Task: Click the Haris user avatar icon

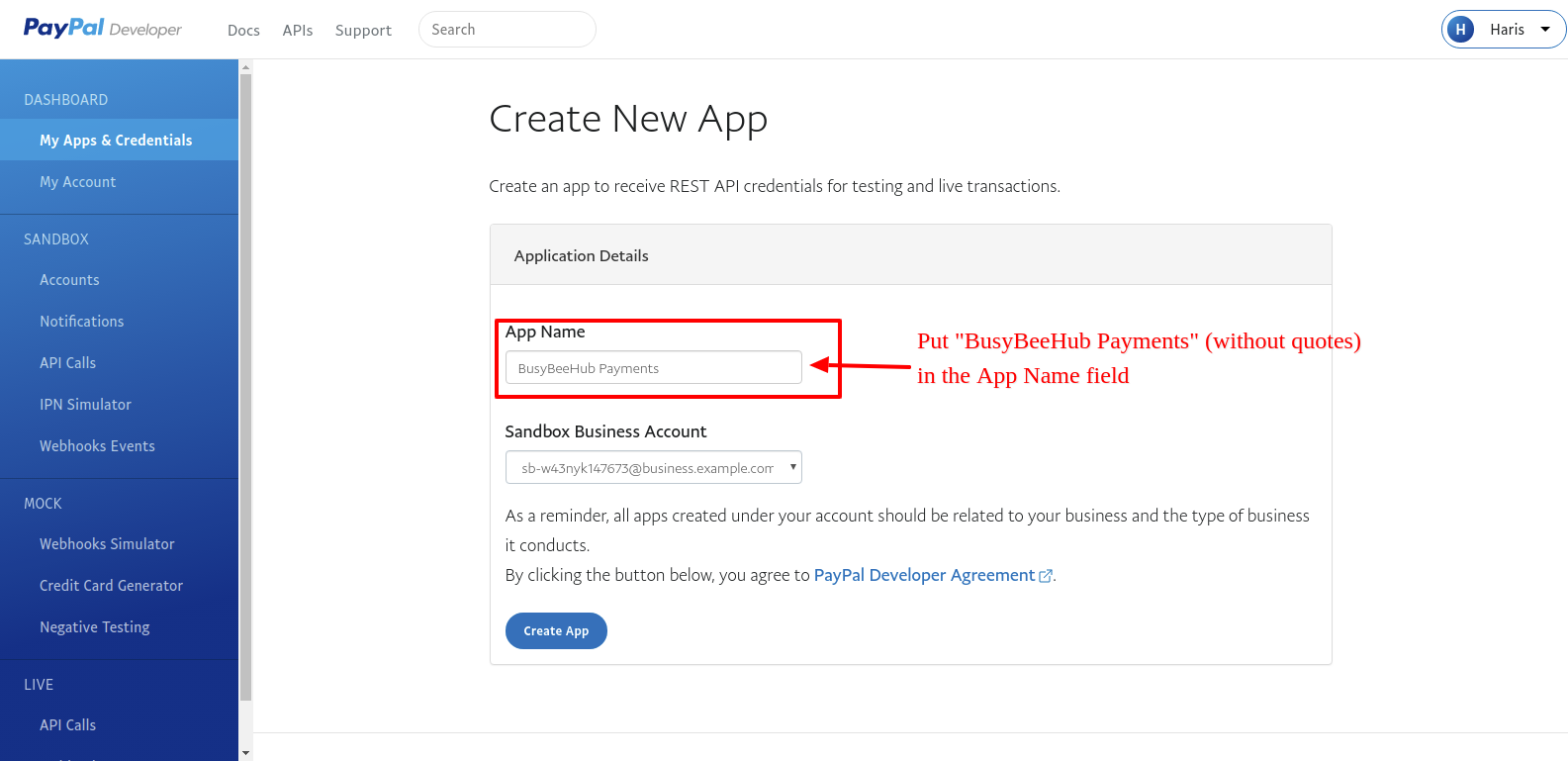Action: point(1460,30)
